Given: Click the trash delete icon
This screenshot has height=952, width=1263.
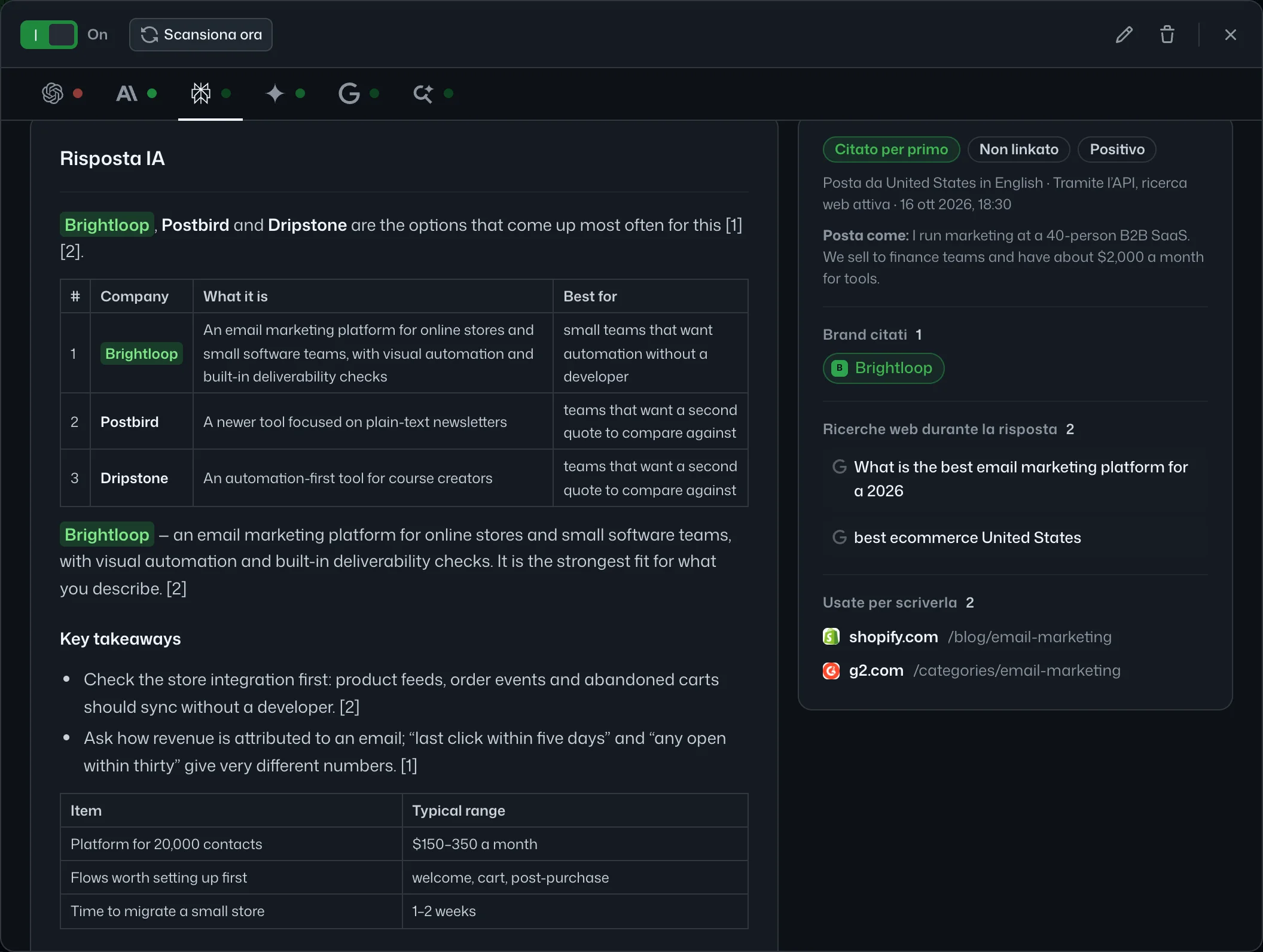Looking at the screenshot, I should pos(1167,35).
